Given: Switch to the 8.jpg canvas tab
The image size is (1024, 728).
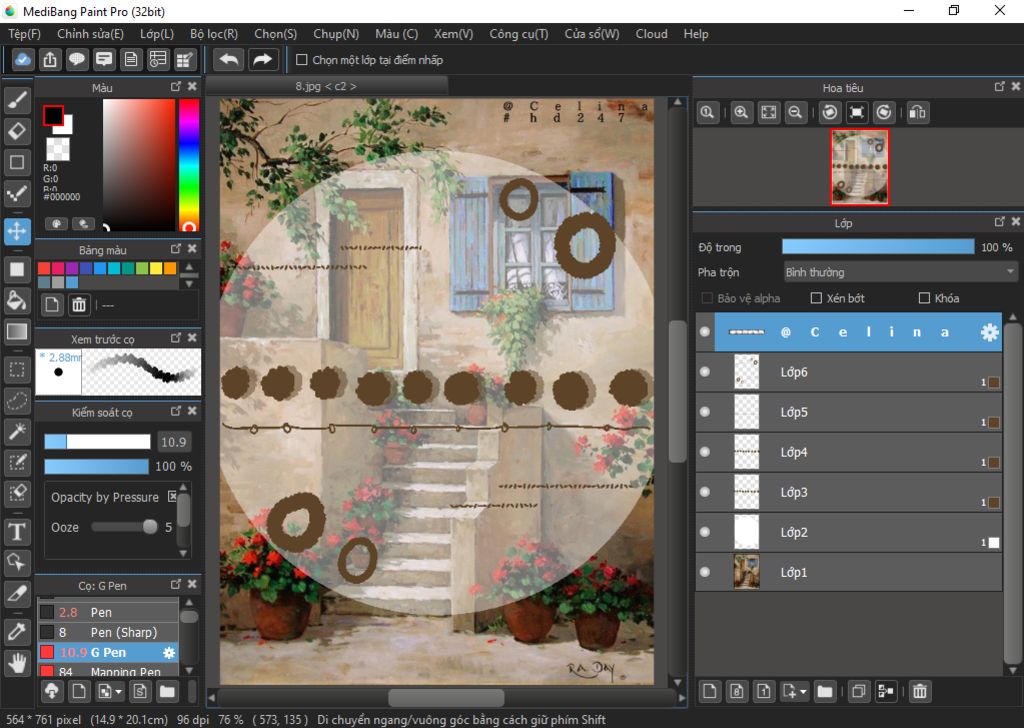Looking at the screenshot, I should (x=326, y=86).
